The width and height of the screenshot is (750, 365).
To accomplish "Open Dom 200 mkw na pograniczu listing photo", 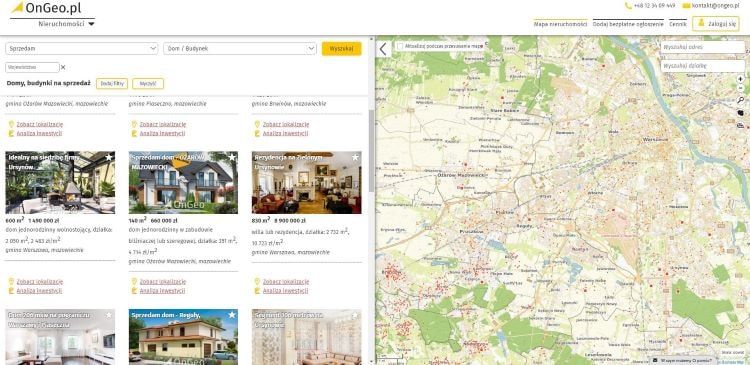I will point(60,337).
